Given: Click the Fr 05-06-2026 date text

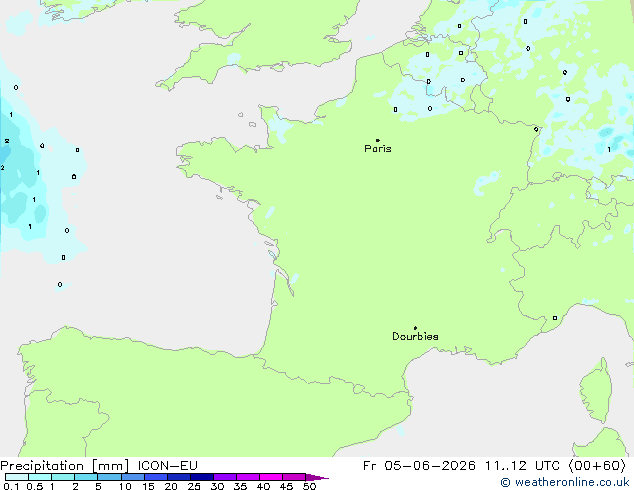Looking at the screenshot, I should click(x=419, y=466).
